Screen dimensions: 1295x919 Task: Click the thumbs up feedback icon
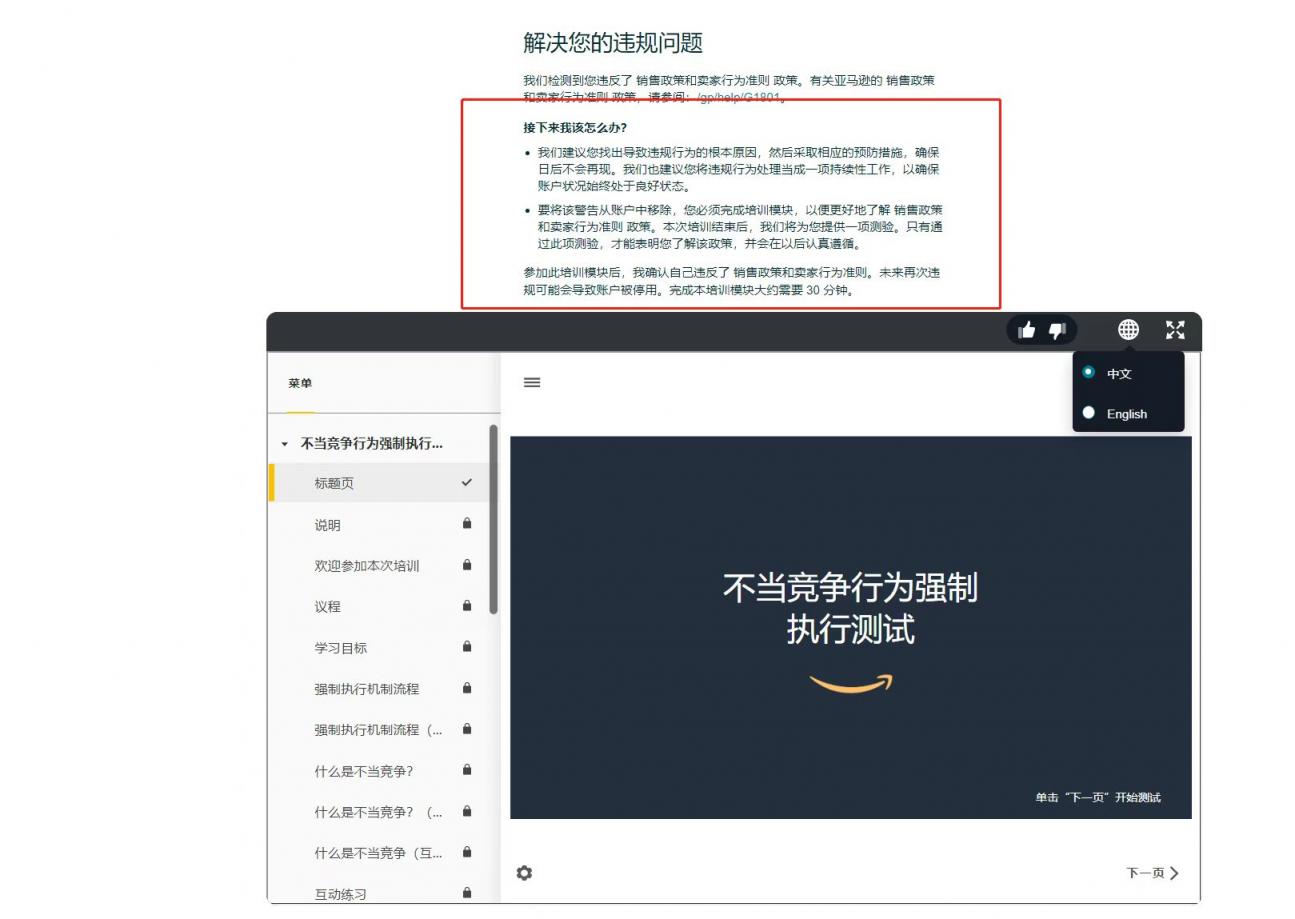[x=1026, y=330]
